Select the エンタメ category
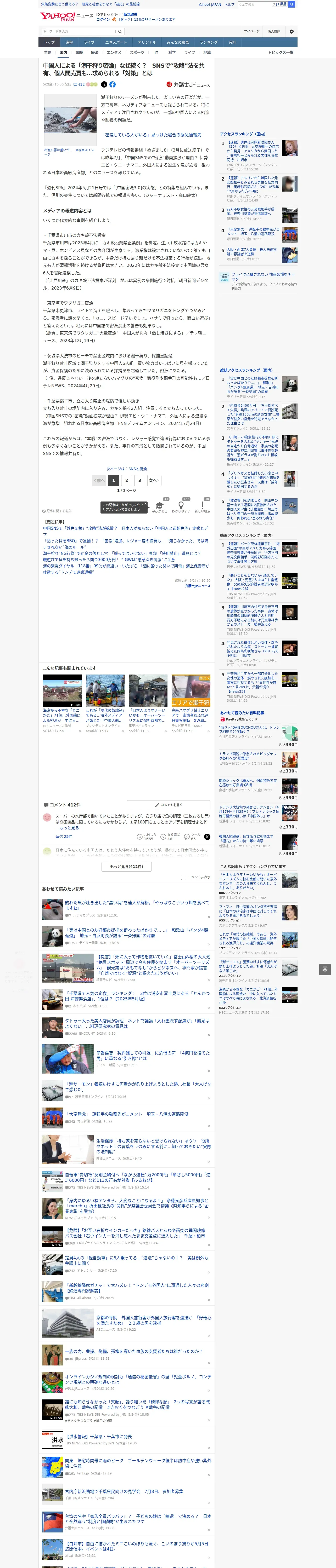This screenshot has width=336, height=1568. [114, 52]
